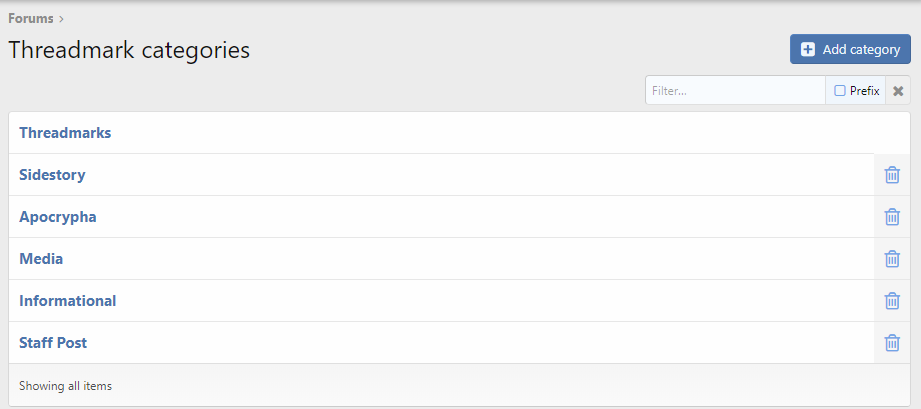Click the Prefix label text

click(864, 91)
